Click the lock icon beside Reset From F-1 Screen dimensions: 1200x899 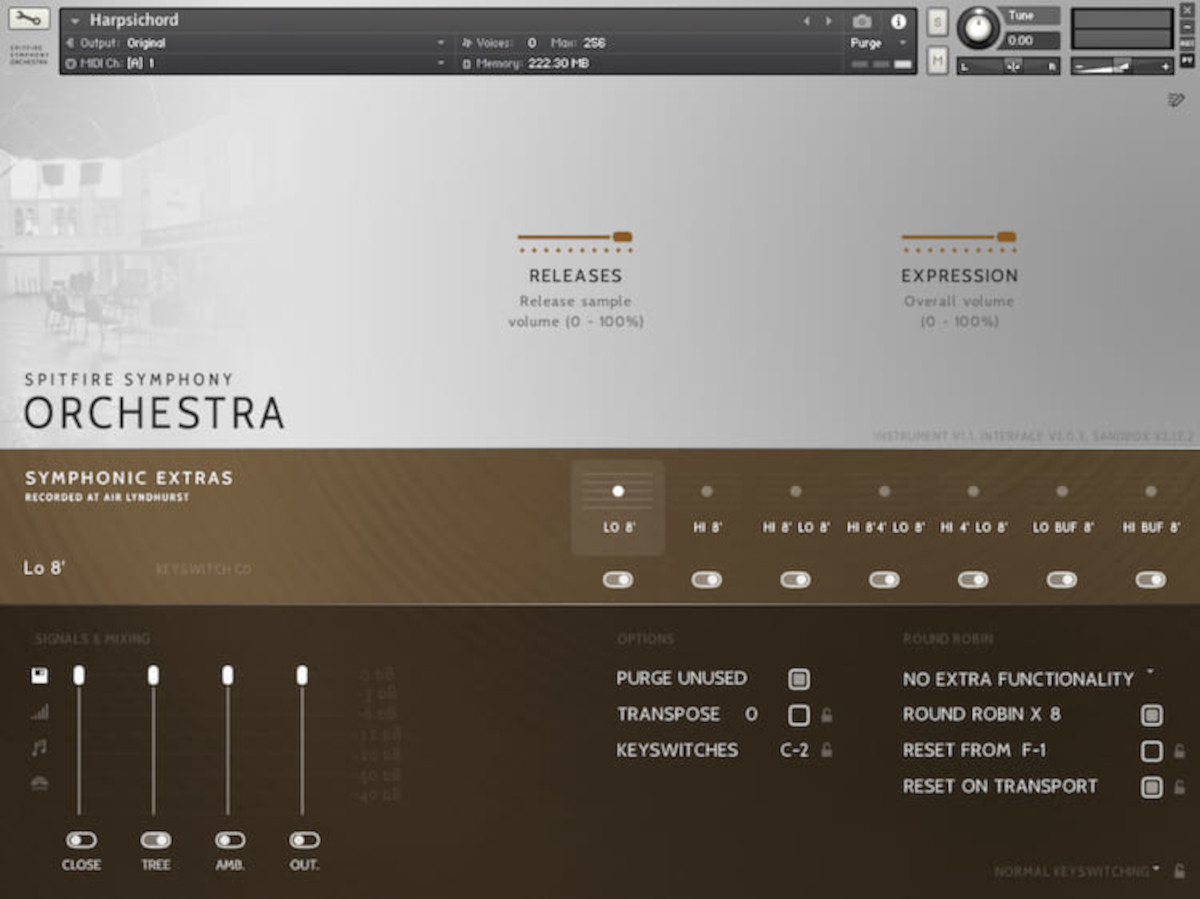tap(1179, 751)
